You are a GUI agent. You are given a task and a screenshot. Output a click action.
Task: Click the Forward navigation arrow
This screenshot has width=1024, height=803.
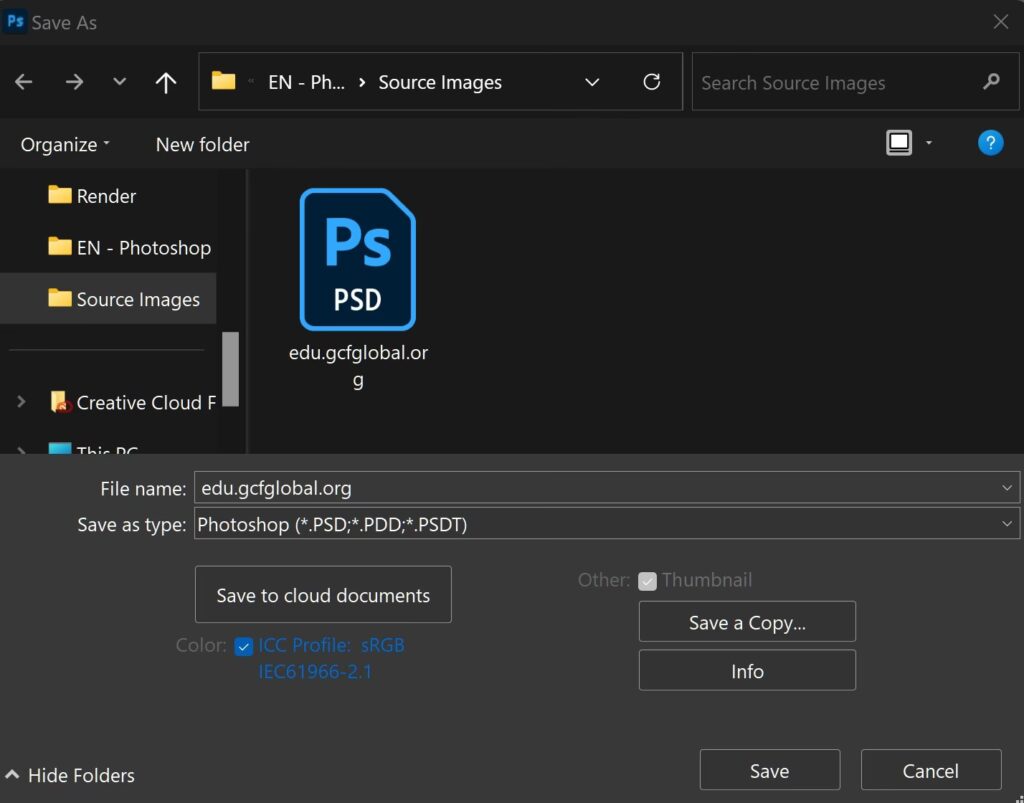pyautogui.click(x=74, y=82)
